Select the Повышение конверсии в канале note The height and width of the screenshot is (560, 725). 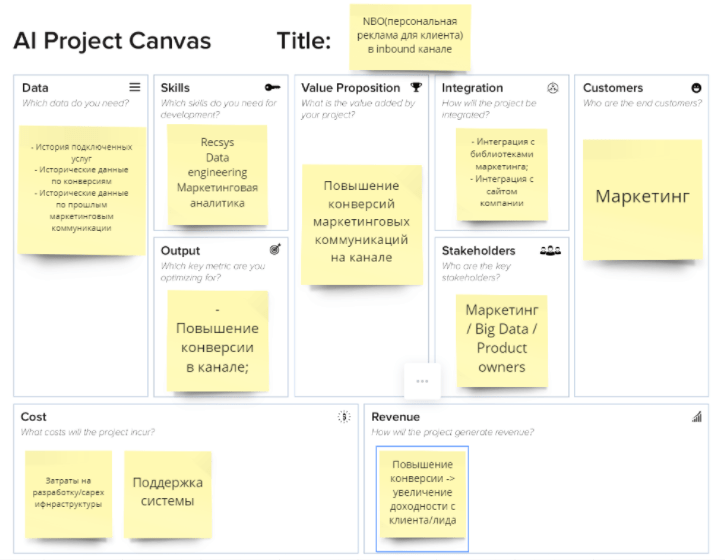click(x=218, y=341)
